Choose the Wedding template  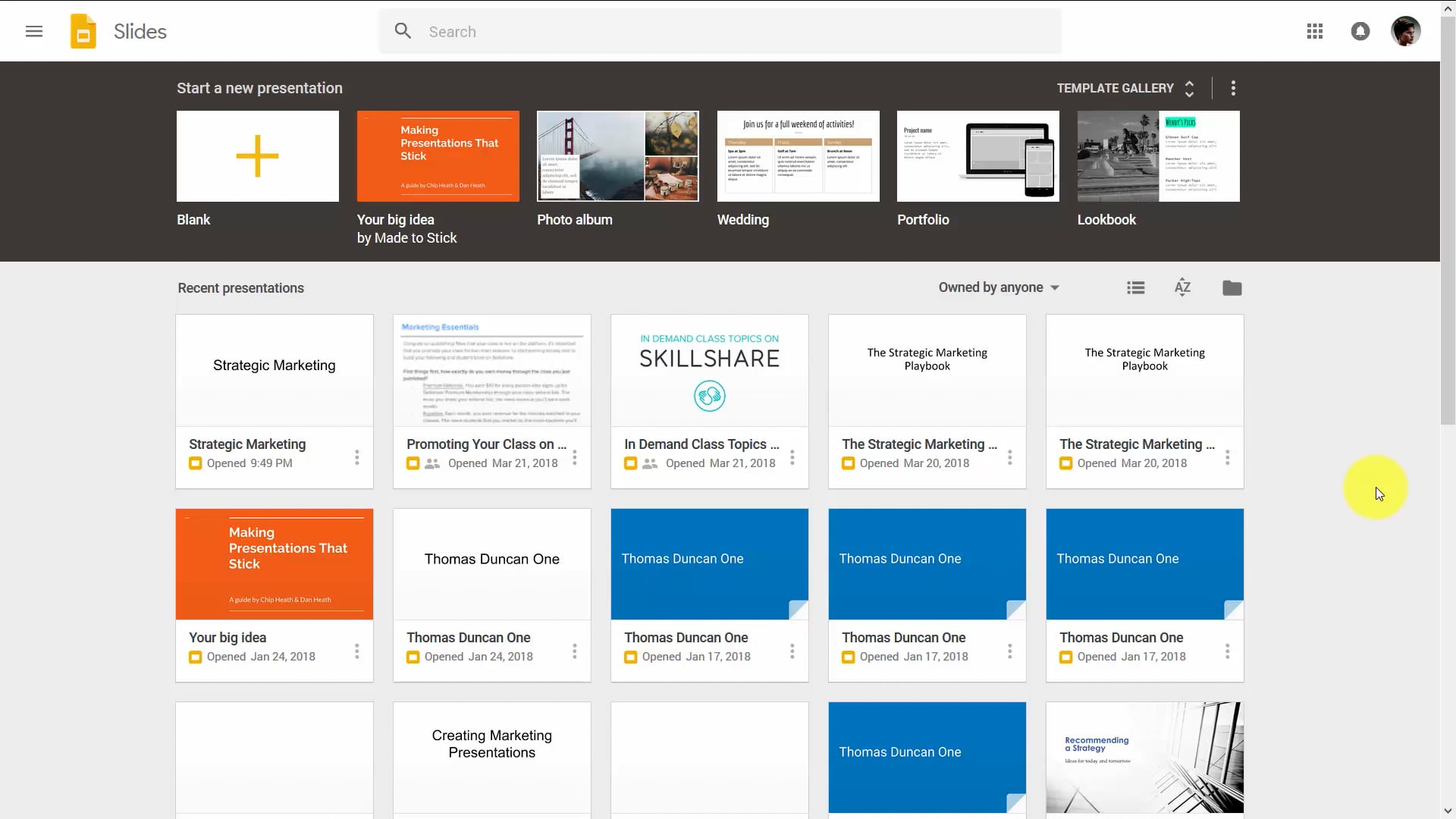[799, 156]
